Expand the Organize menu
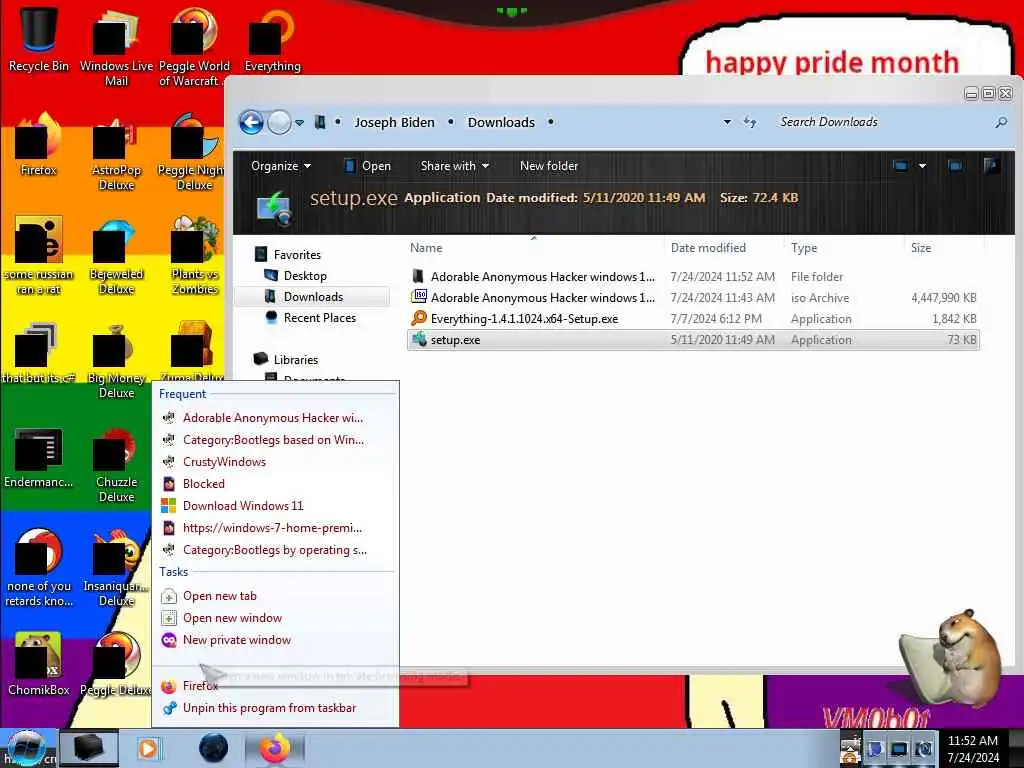The height and width of the screenshot is (768, 1024). click(281, 166)
